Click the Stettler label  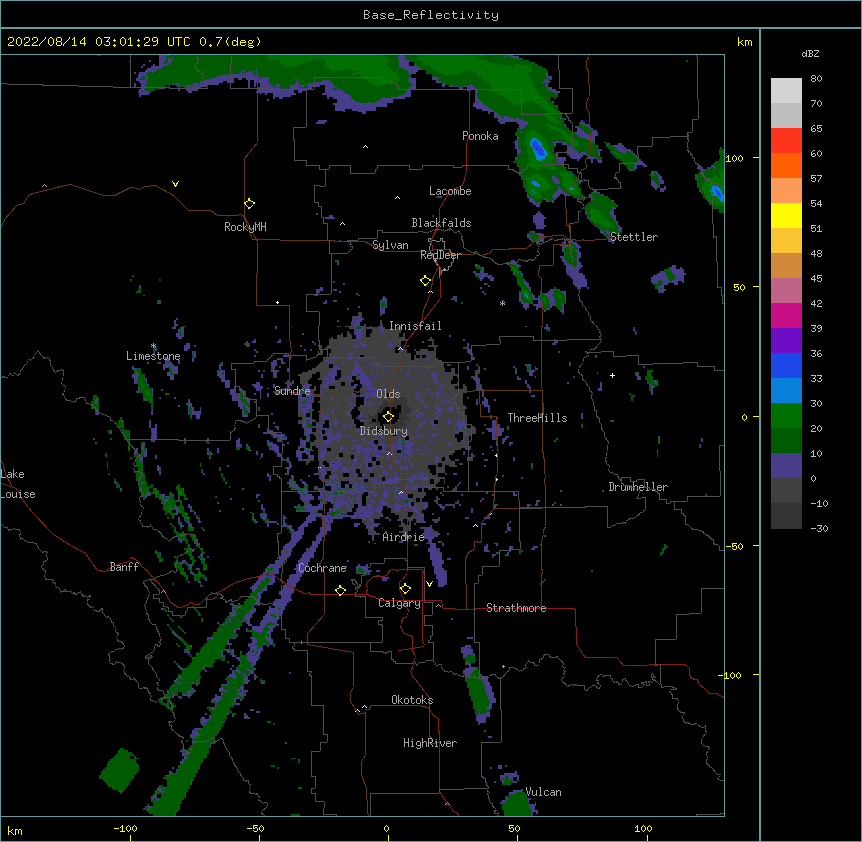(634, 237)
